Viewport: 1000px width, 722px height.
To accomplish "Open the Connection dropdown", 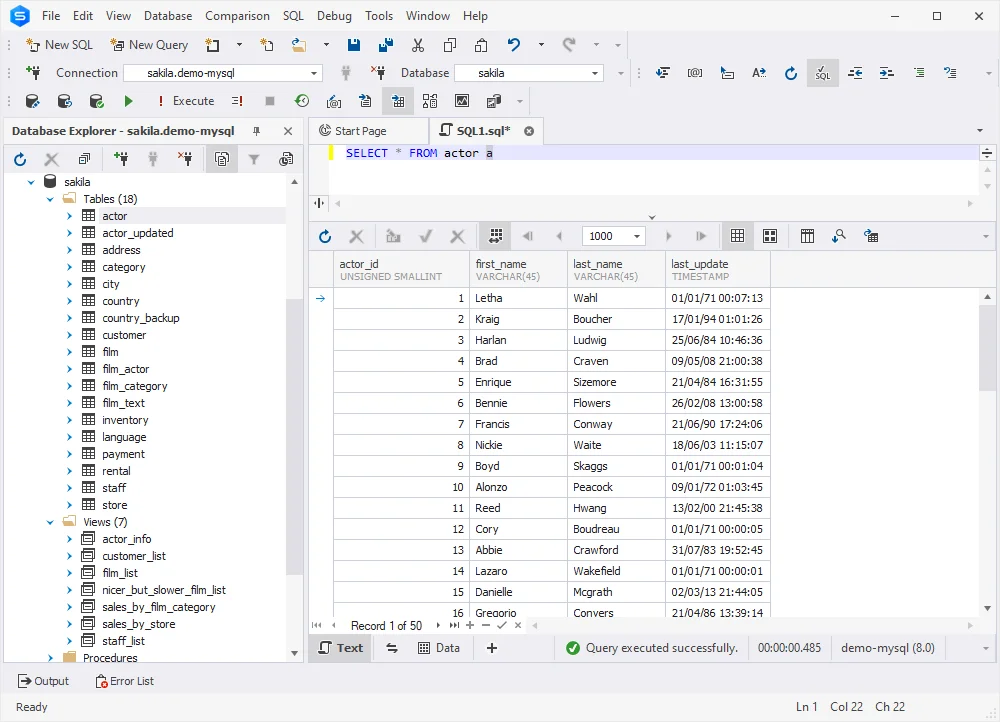I will coord(314,73).
